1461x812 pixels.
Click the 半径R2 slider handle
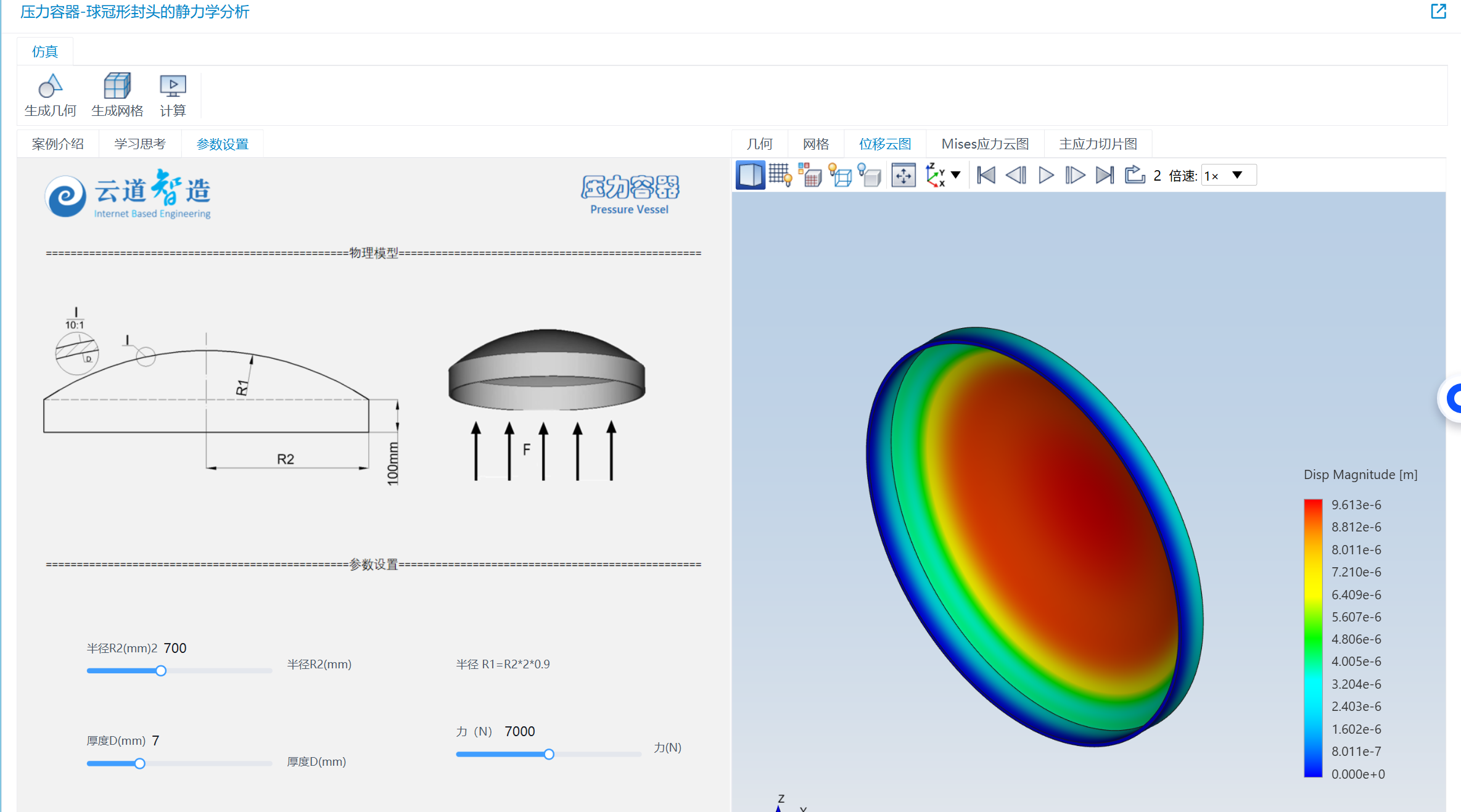(161, 671)
